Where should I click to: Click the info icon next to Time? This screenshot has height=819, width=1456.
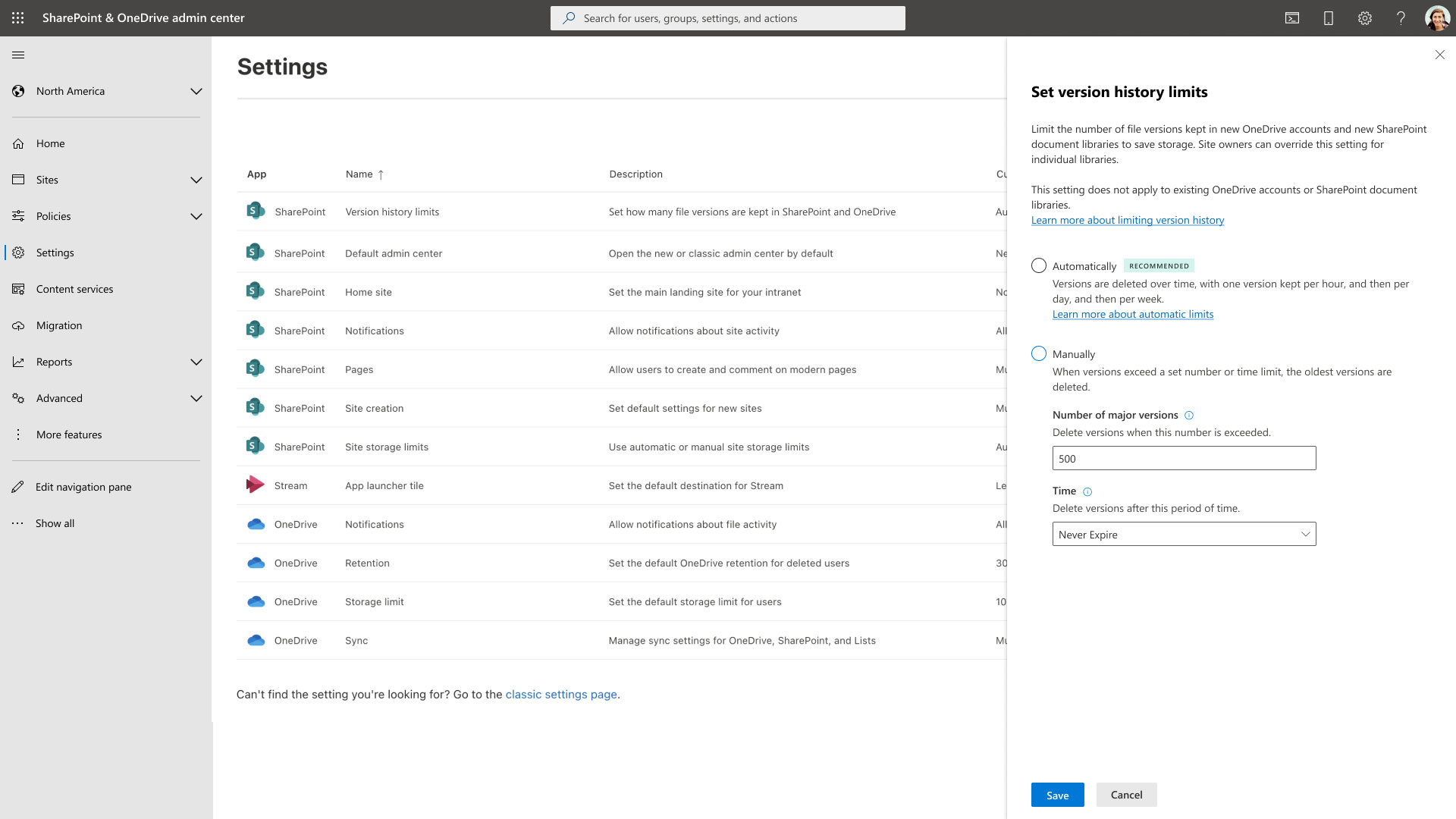(x=1087, y=491)
